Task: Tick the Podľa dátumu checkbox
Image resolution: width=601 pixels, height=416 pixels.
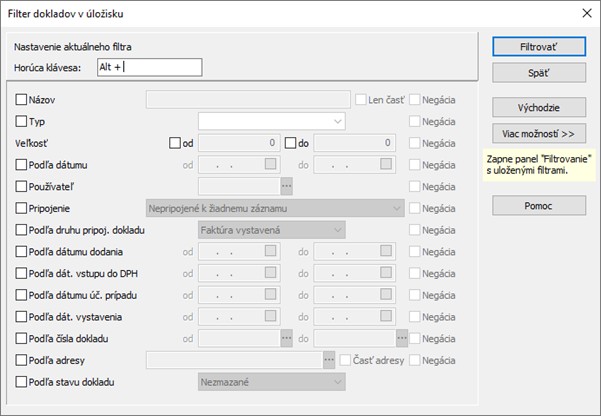Action: [x=21, y=165]
